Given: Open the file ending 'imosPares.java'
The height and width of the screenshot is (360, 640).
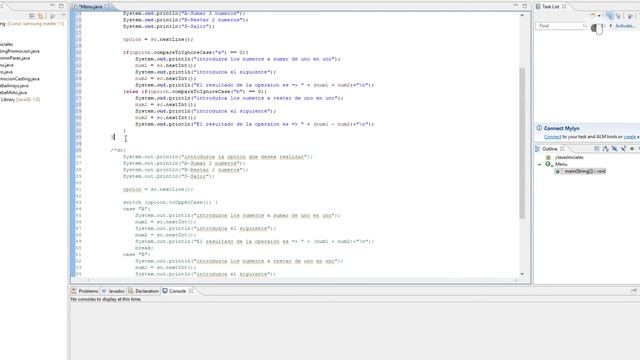Looking at the screenshot, I should pos(15,58).
